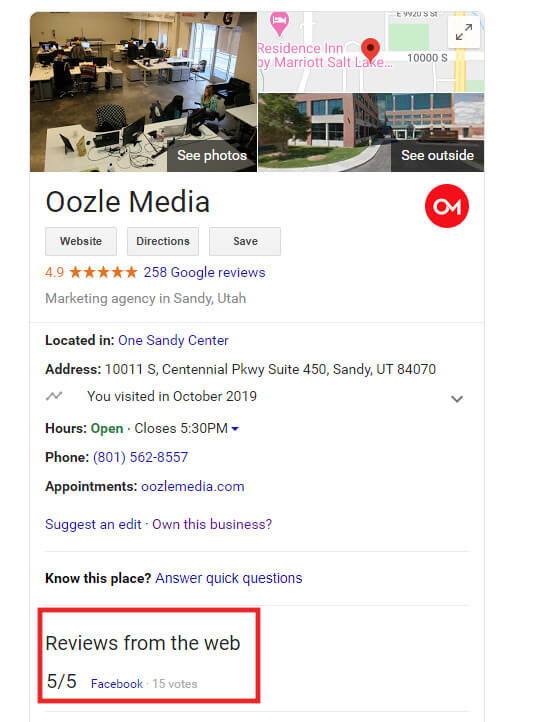Open the hours dropdown arrow

click(235, 429)
